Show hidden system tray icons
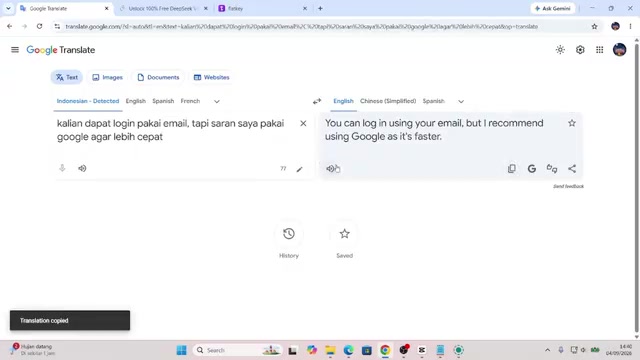Image resolution: width=640 pixels, height=360 pixels. coord(547,350)
